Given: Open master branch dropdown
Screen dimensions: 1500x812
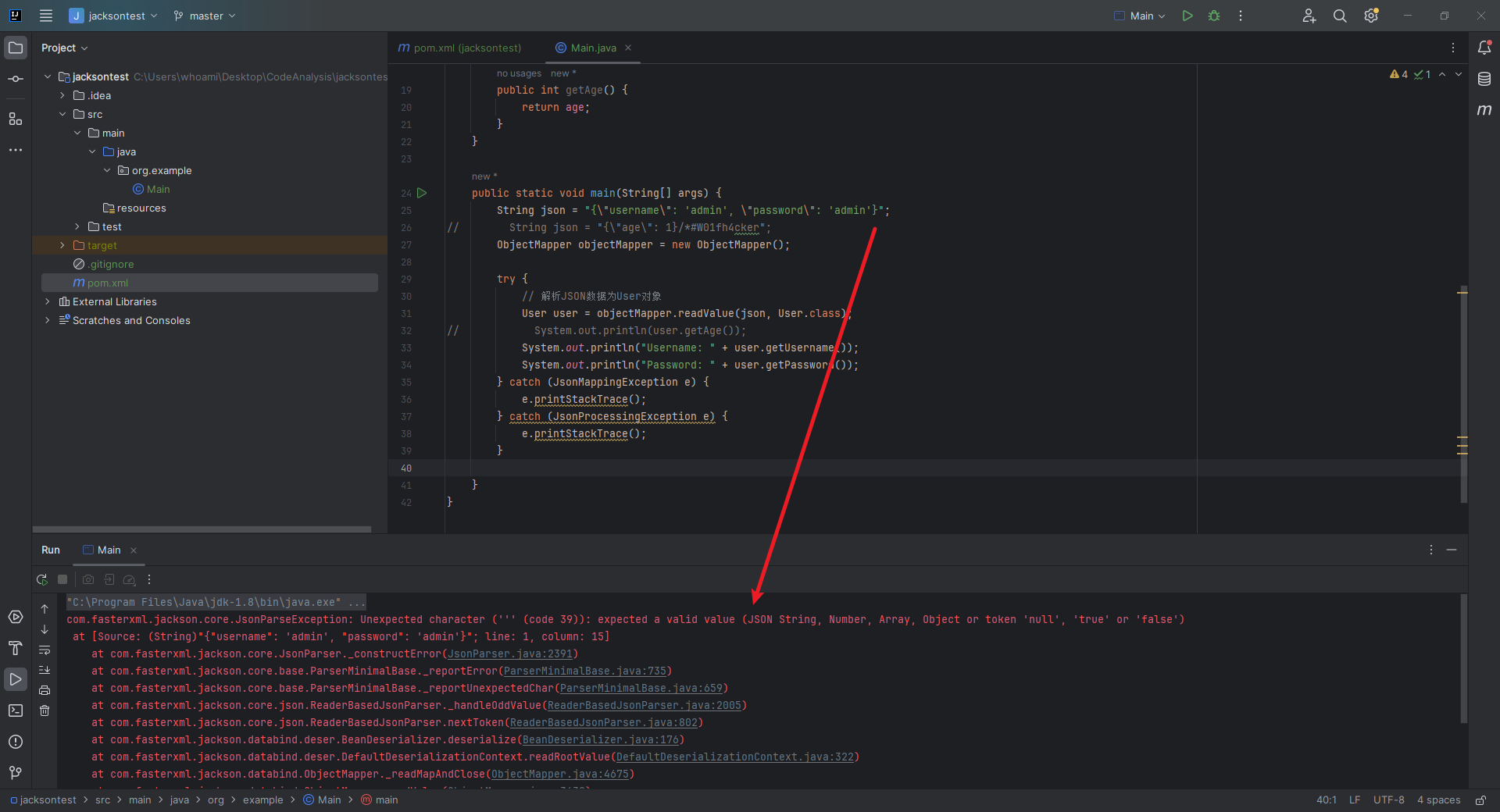Looking at the screenshot, I should coord(205,16).
